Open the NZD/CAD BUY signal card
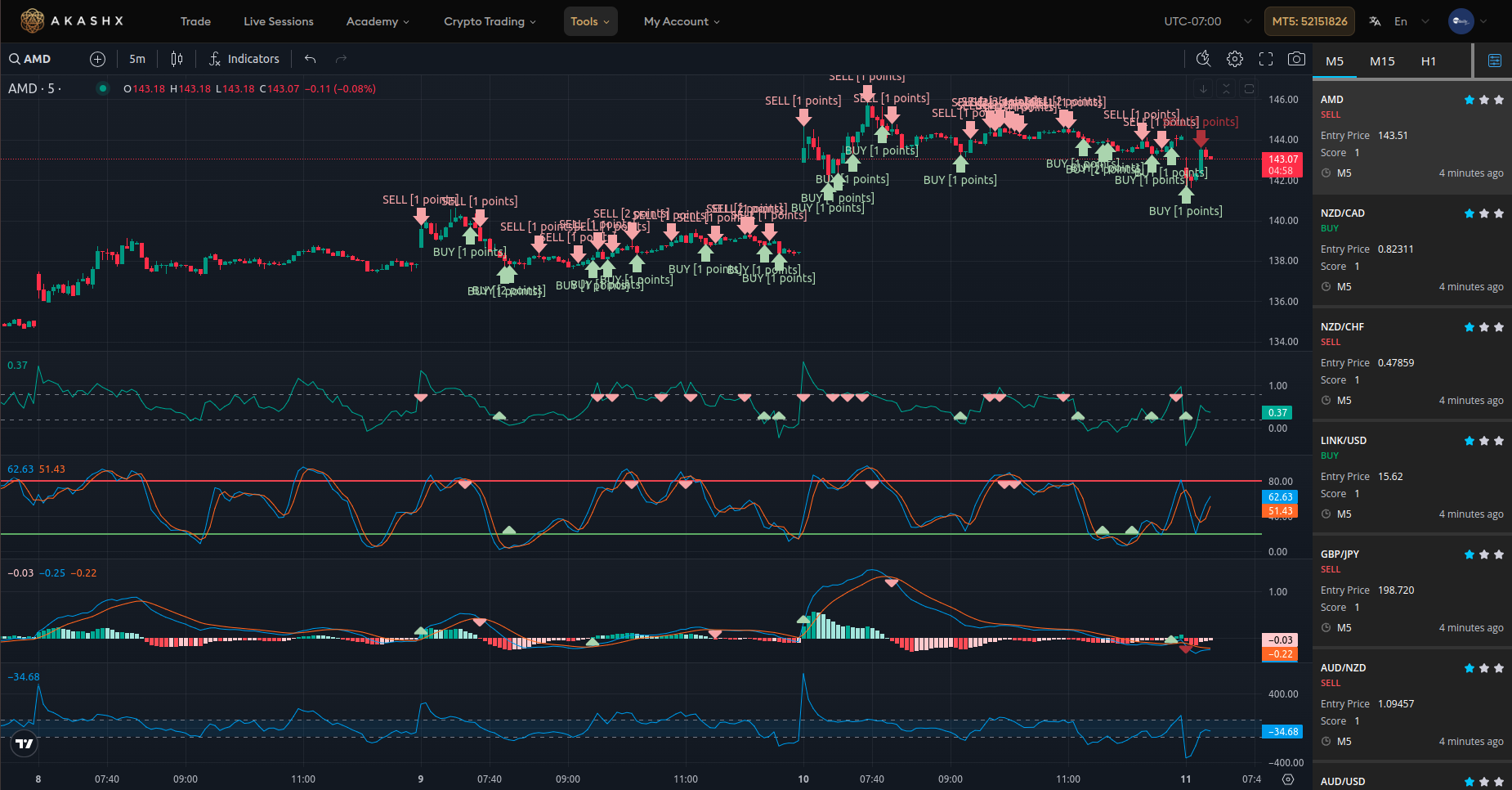1512x790 pixels. 1411,249
